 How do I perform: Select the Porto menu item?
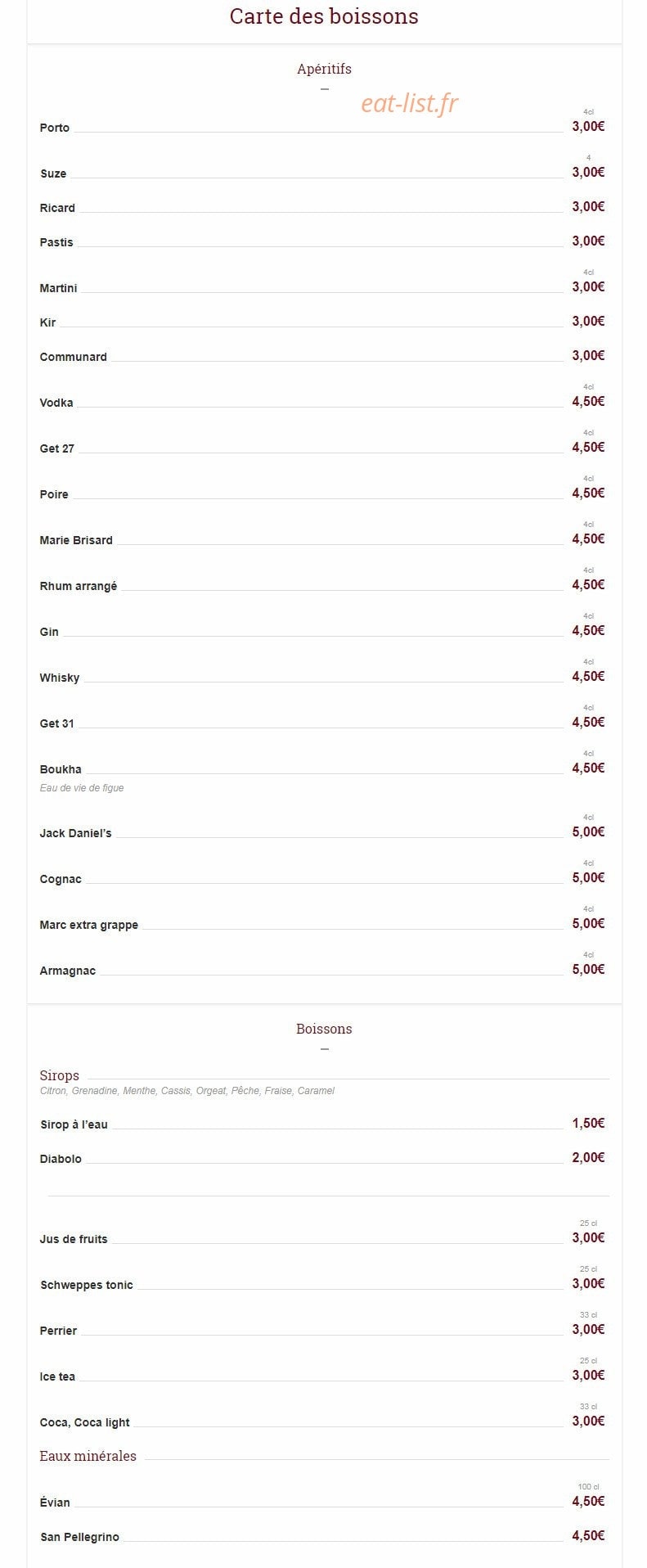point(55,128)
